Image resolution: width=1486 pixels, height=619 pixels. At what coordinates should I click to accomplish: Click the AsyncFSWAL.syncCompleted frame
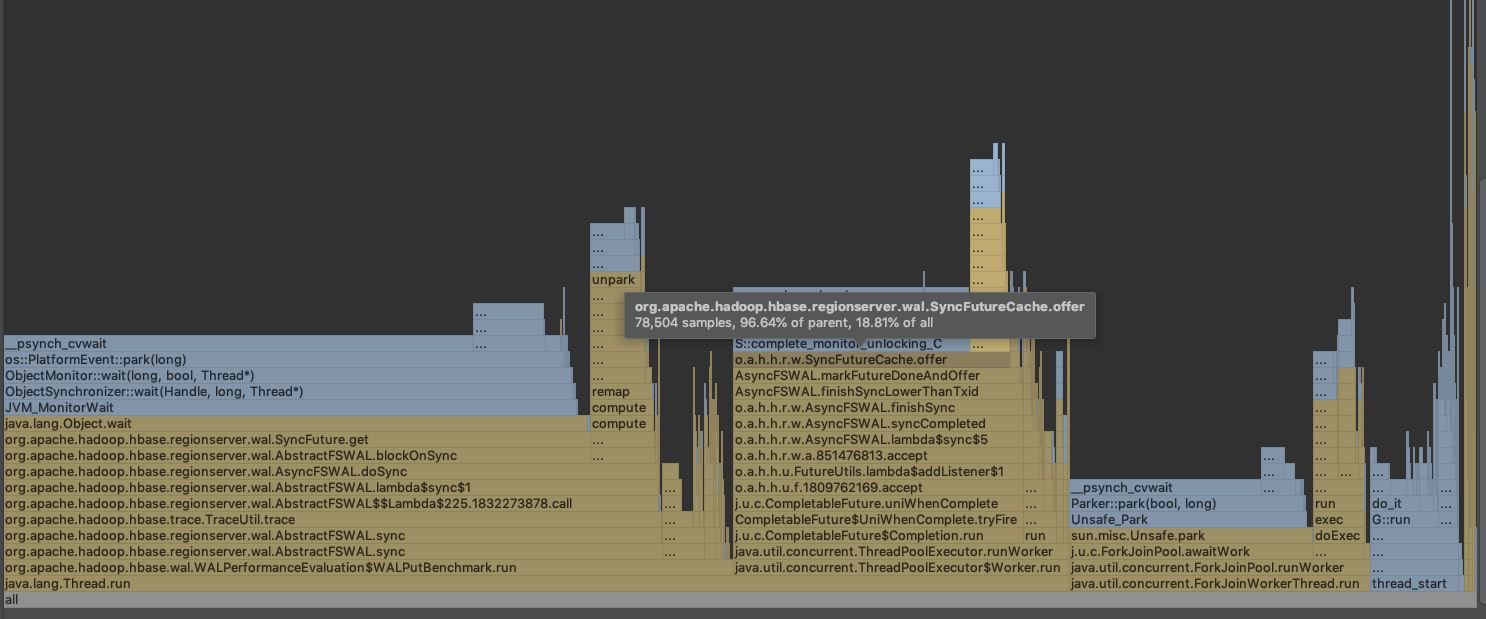[879, 423]
